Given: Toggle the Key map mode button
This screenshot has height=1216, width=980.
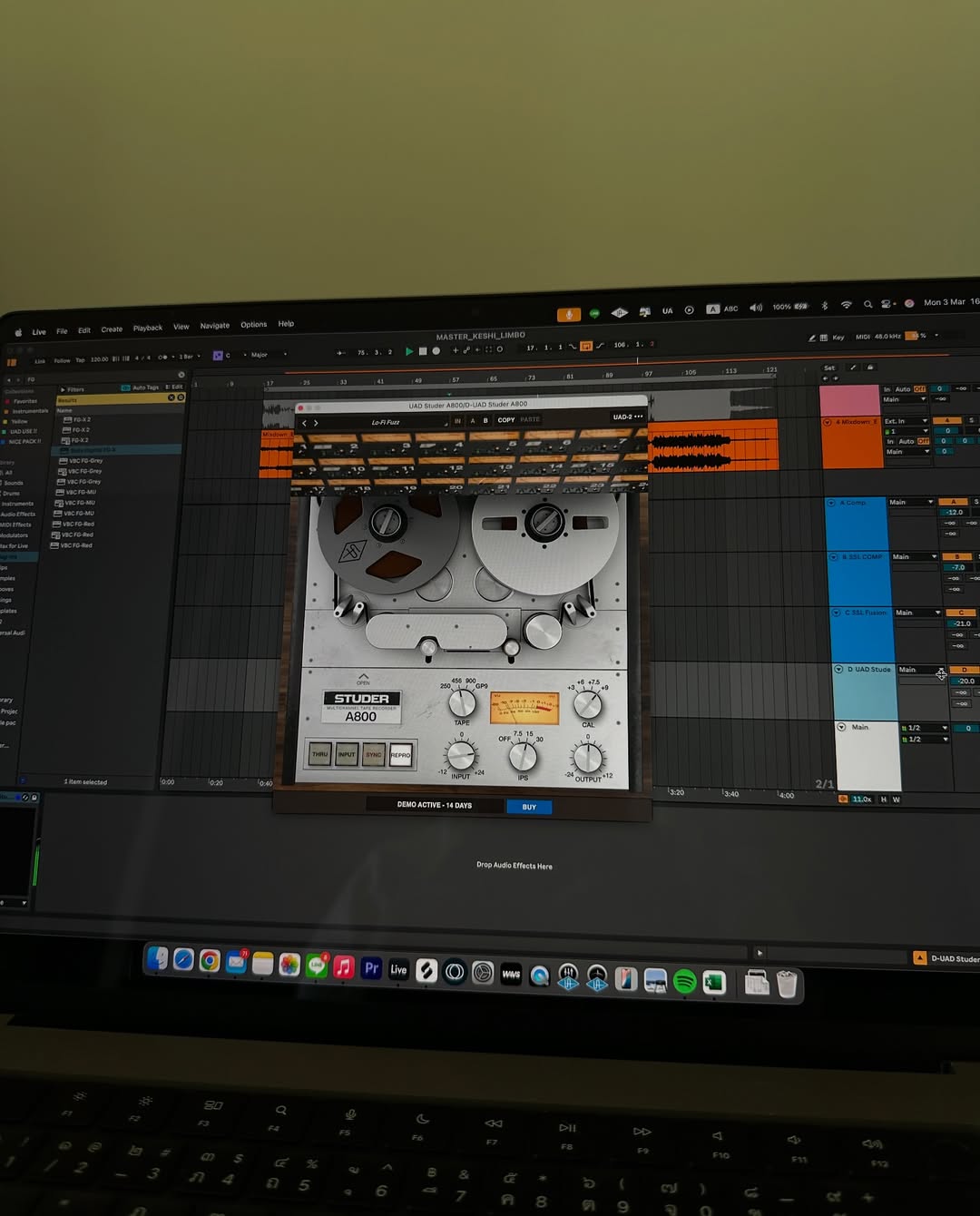Looking at the screenshot, I should [838, 337].
